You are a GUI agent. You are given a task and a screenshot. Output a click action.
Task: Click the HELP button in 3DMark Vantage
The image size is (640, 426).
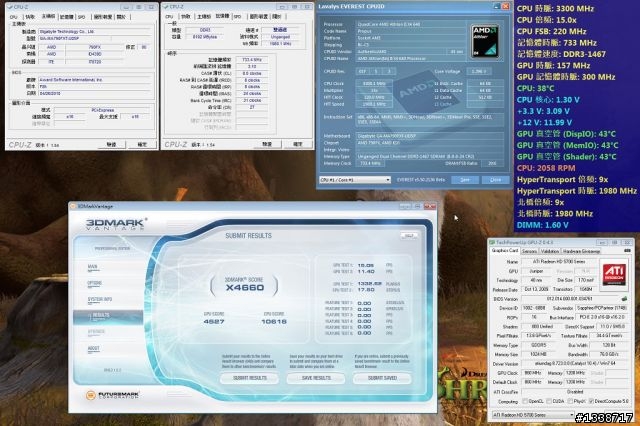409,236
